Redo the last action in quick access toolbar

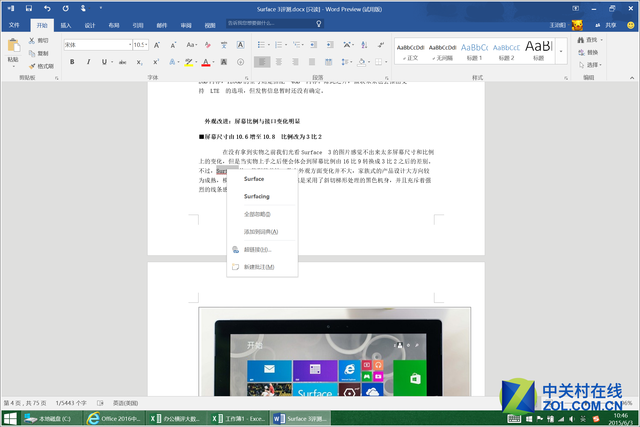tap(65, 8)
